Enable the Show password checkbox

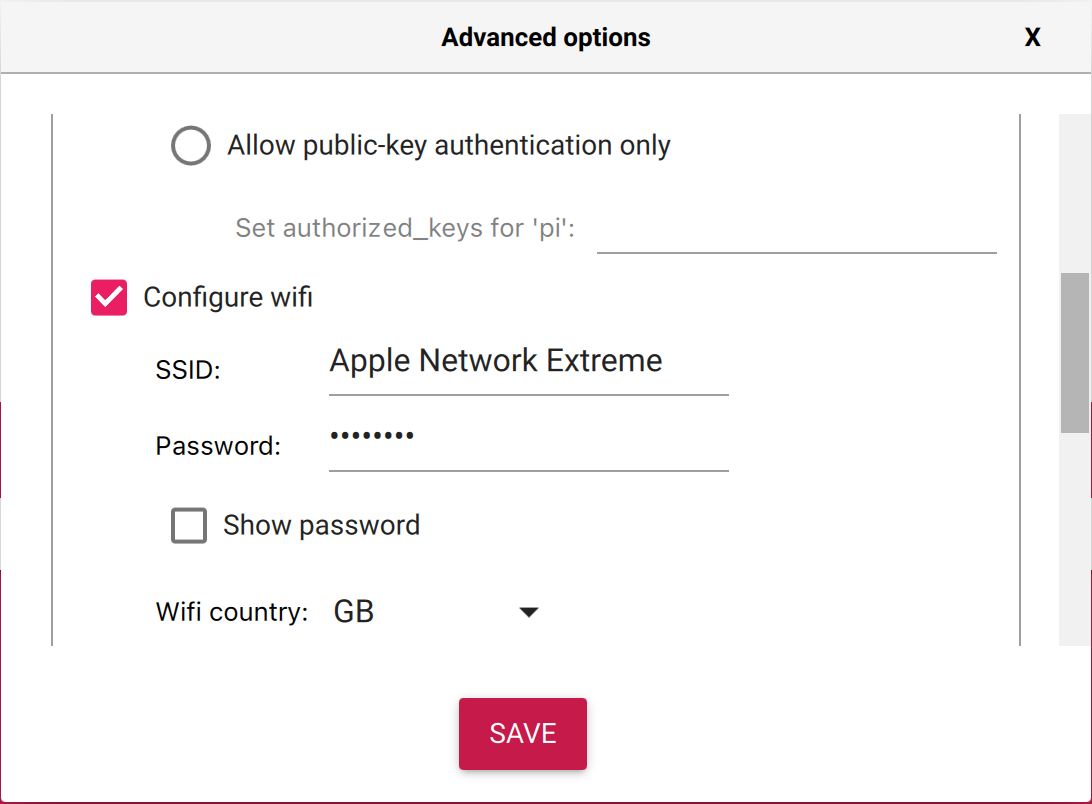[189, 525]
